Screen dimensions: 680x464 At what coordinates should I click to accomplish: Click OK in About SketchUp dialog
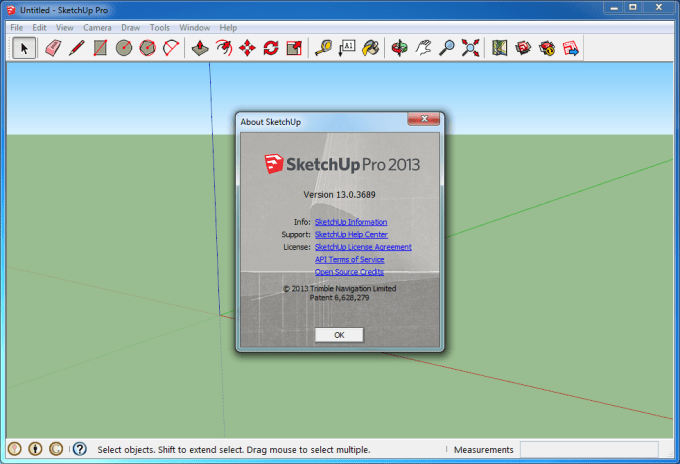pyautogui.click(x=339, y=335)
